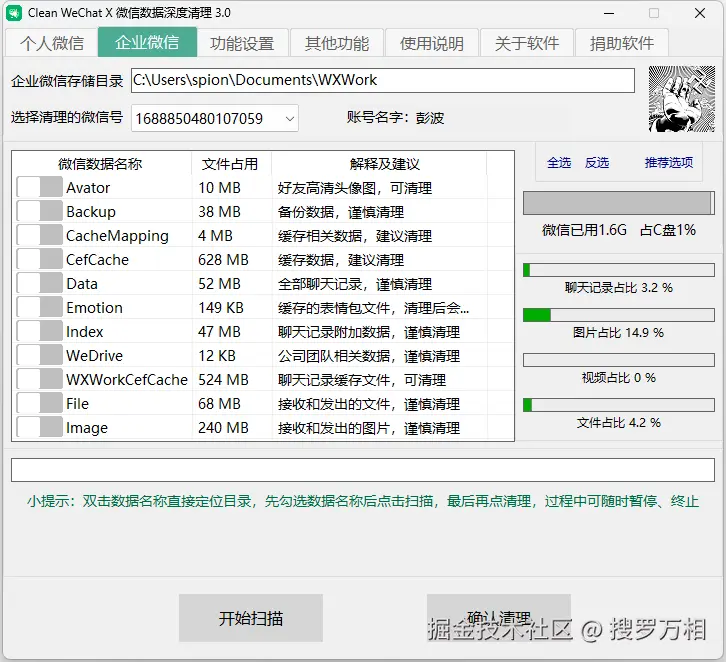726x662 pixels.
Task: Open the 其他功能 tab
Action: pos(337,43)
